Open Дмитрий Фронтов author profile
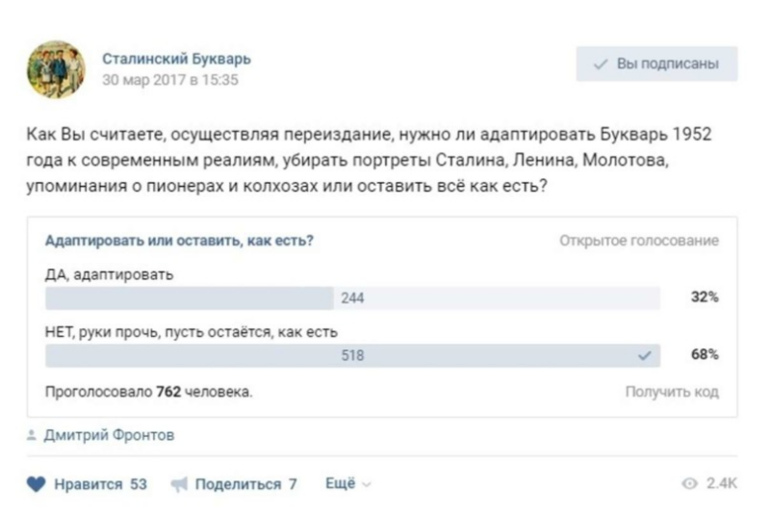 [109, 435]
